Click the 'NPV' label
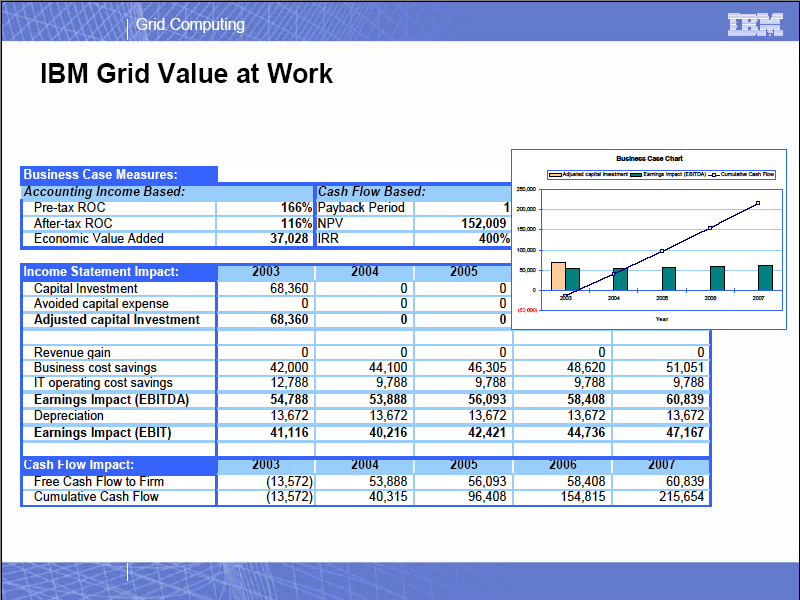 330,223
